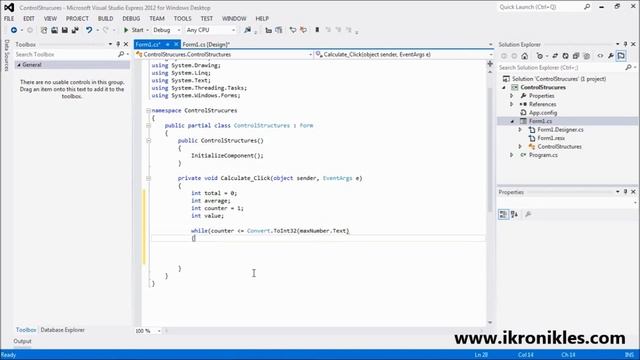Click the Open File toolbar icon
The image size is (640, 360).
[54, 30]
